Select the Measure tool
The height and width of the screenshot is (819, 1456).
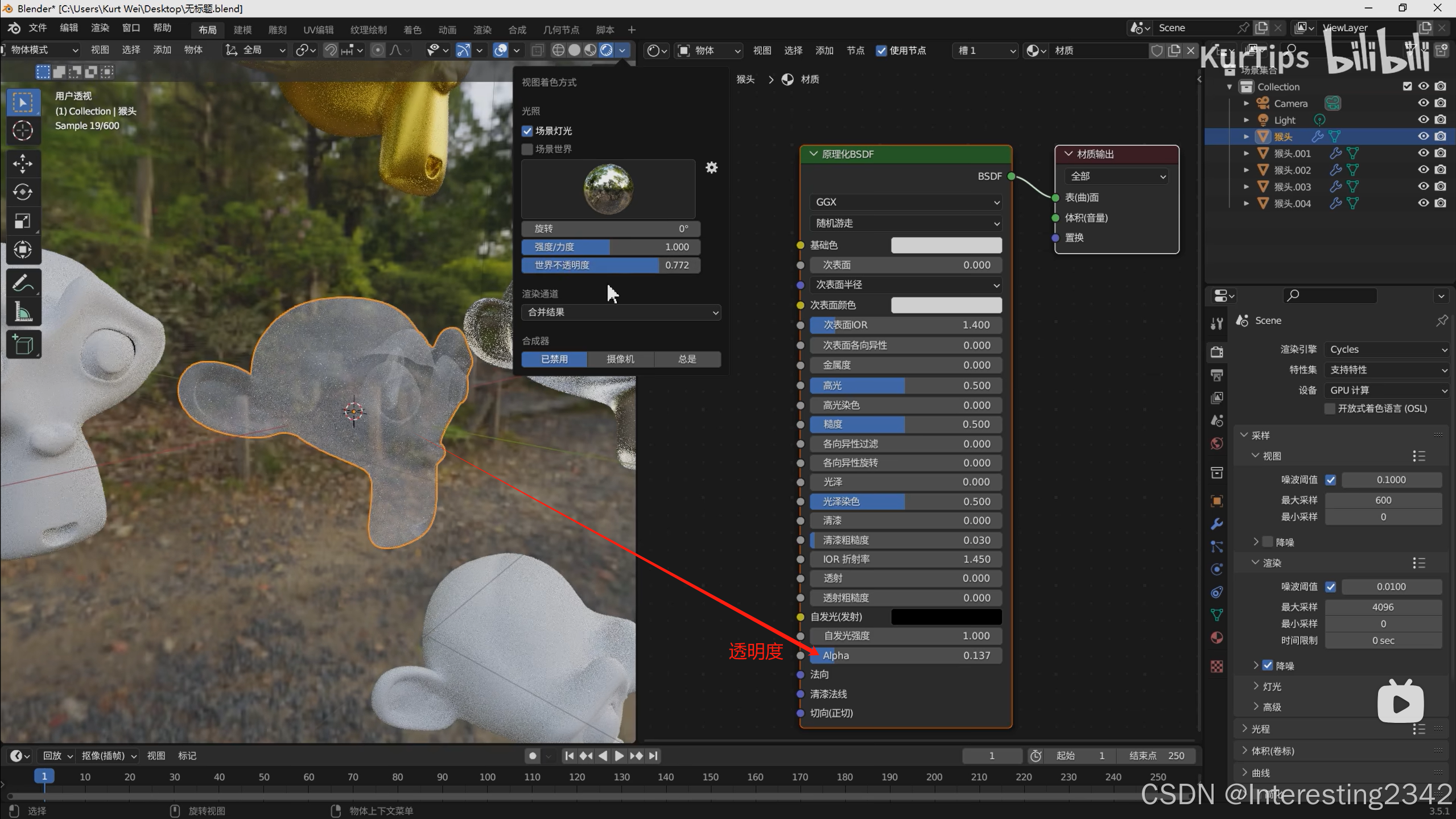(x=23, y=312)
